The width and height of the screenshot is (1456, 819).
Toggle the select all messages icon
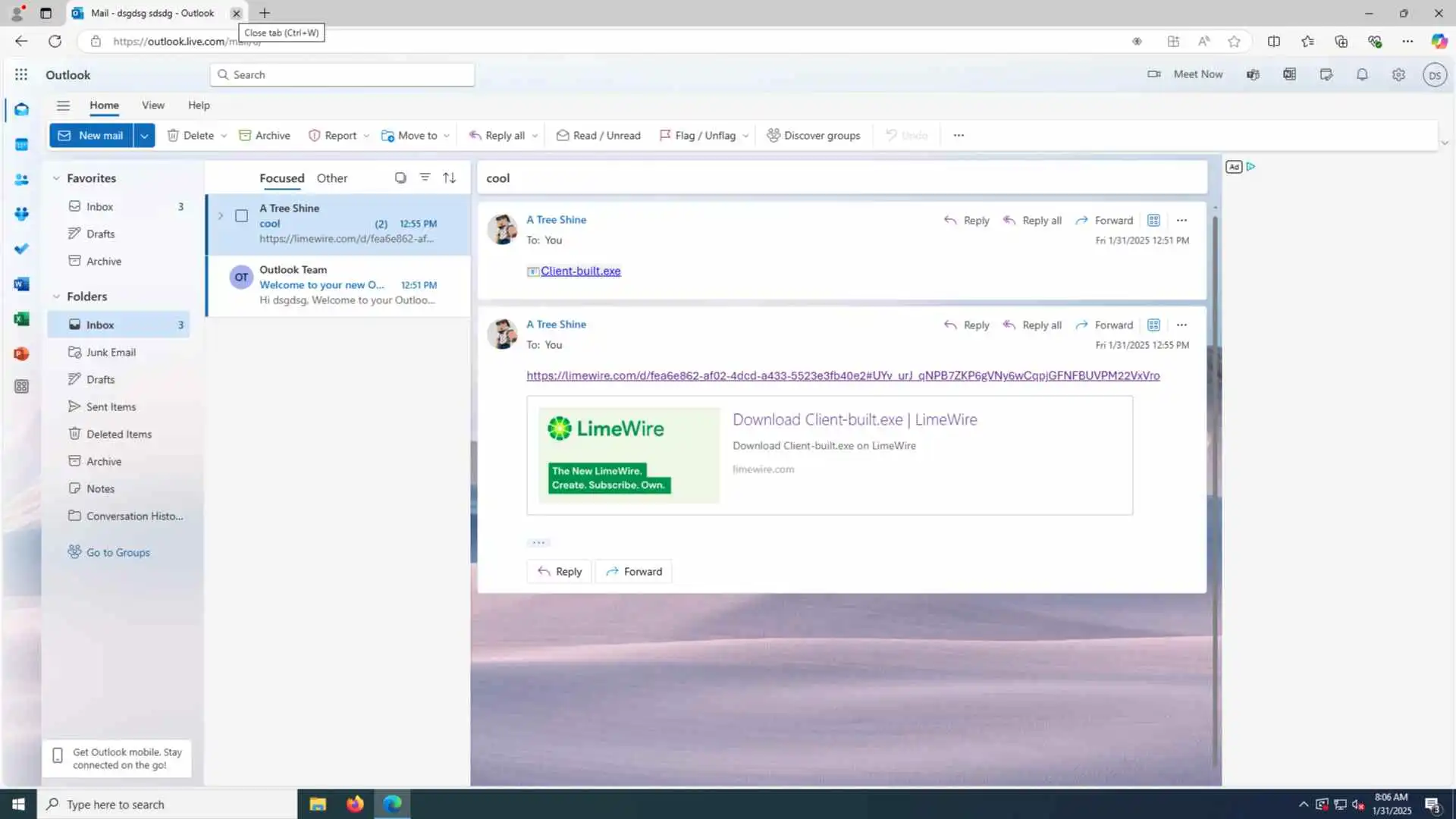coord(400,177)
